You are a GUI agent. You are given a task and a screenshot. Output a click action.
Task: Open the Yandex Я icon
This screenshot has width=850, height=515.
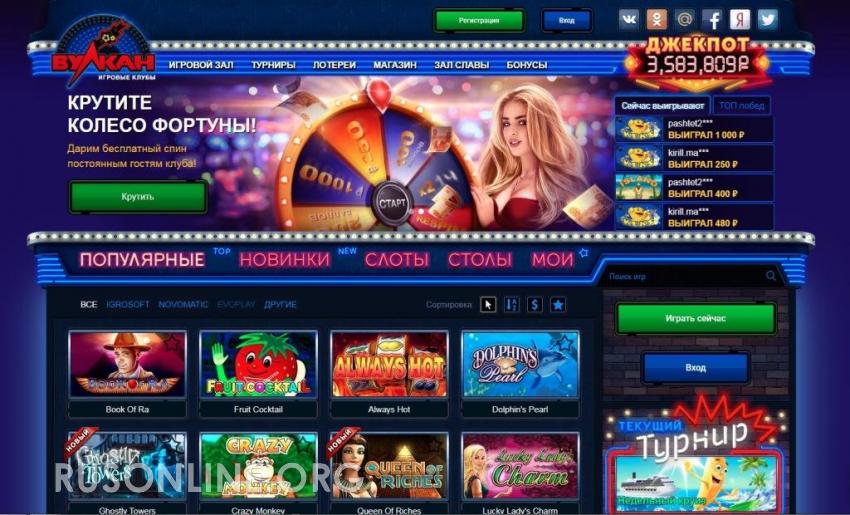point(740,20)
